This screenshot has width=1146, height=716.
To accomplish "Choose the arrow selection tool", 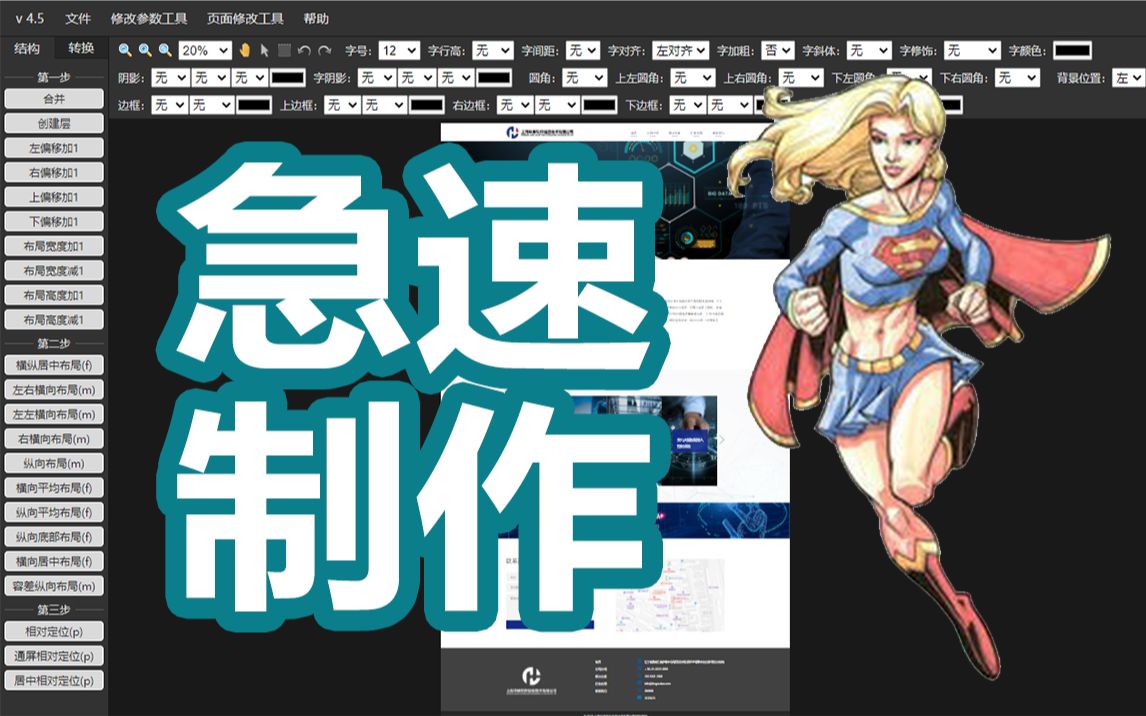I will coord(264,50).
